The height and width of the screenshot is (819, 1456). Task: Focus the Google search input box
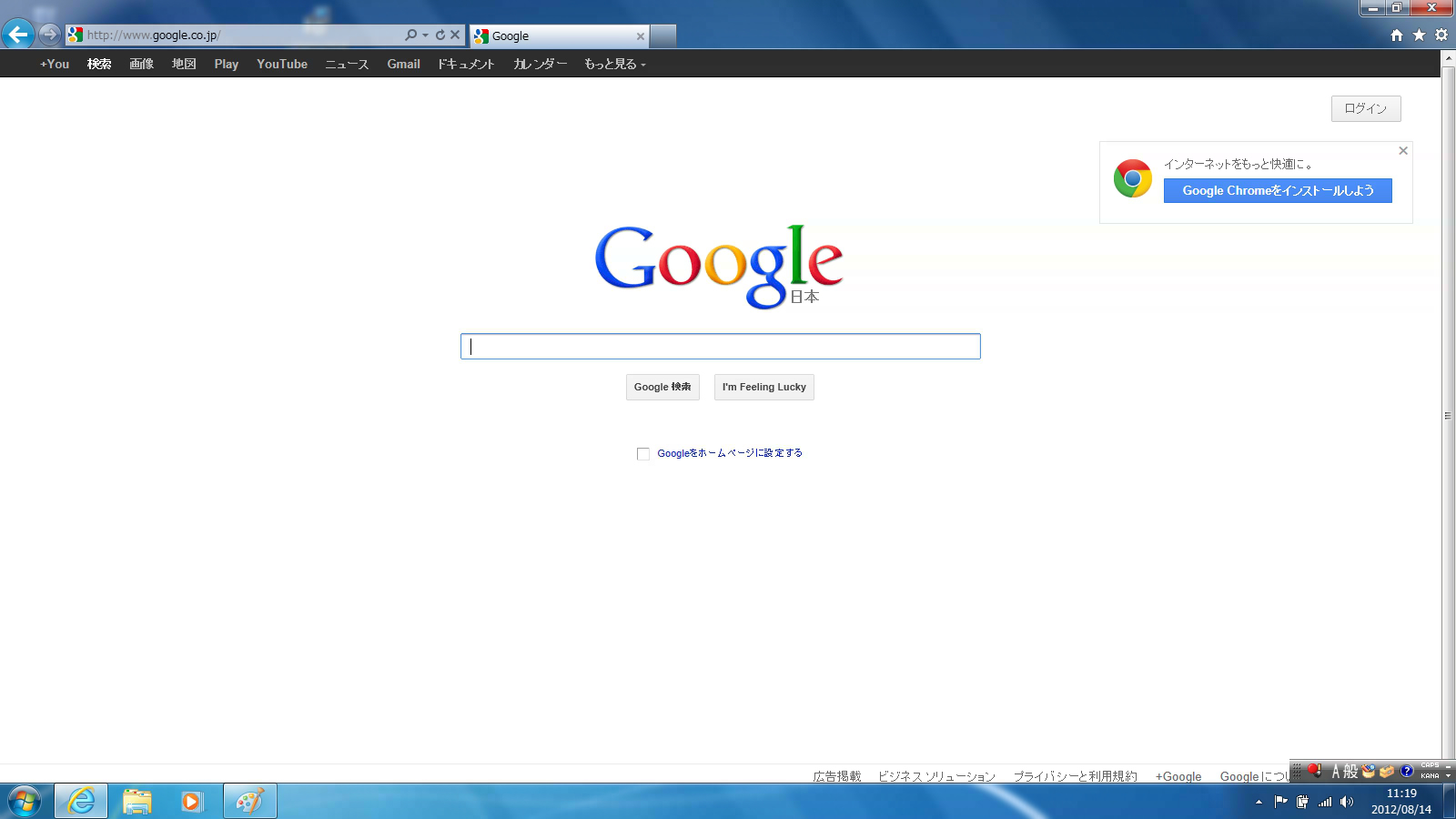(x=721, y=346)
